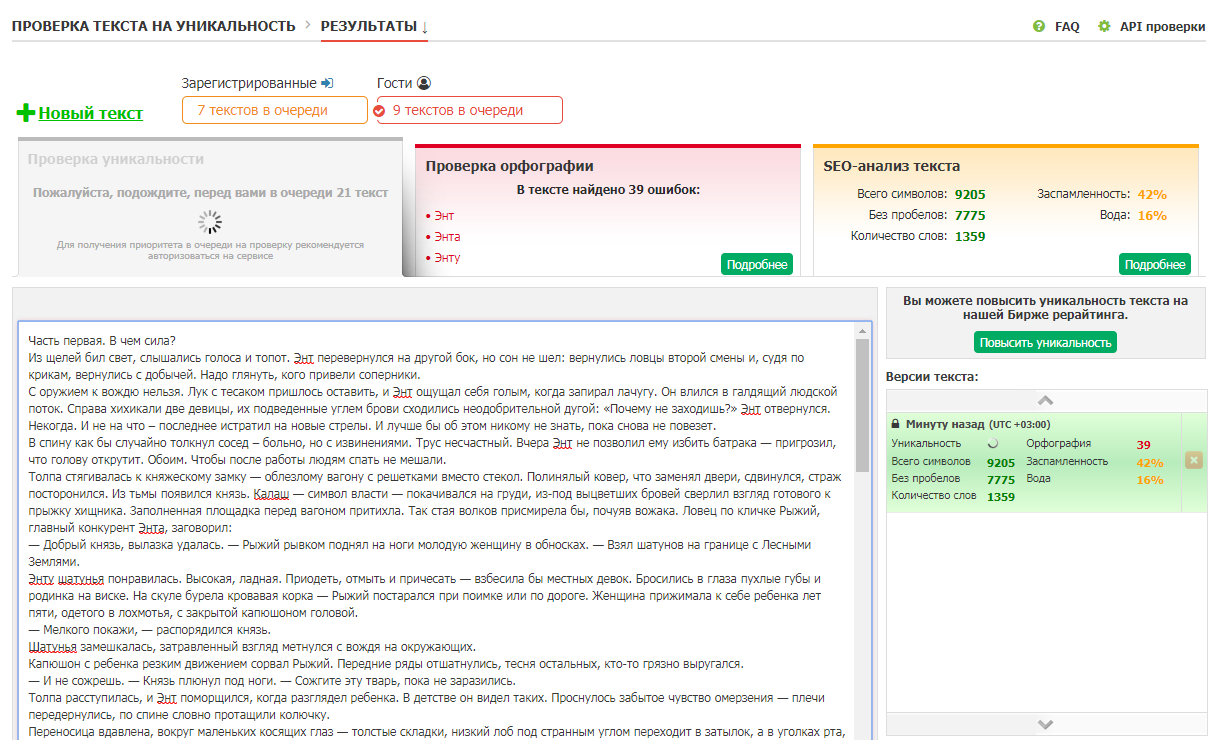1210x740 pixels.
Task: Open the Новый текст link
Action: 90,114
